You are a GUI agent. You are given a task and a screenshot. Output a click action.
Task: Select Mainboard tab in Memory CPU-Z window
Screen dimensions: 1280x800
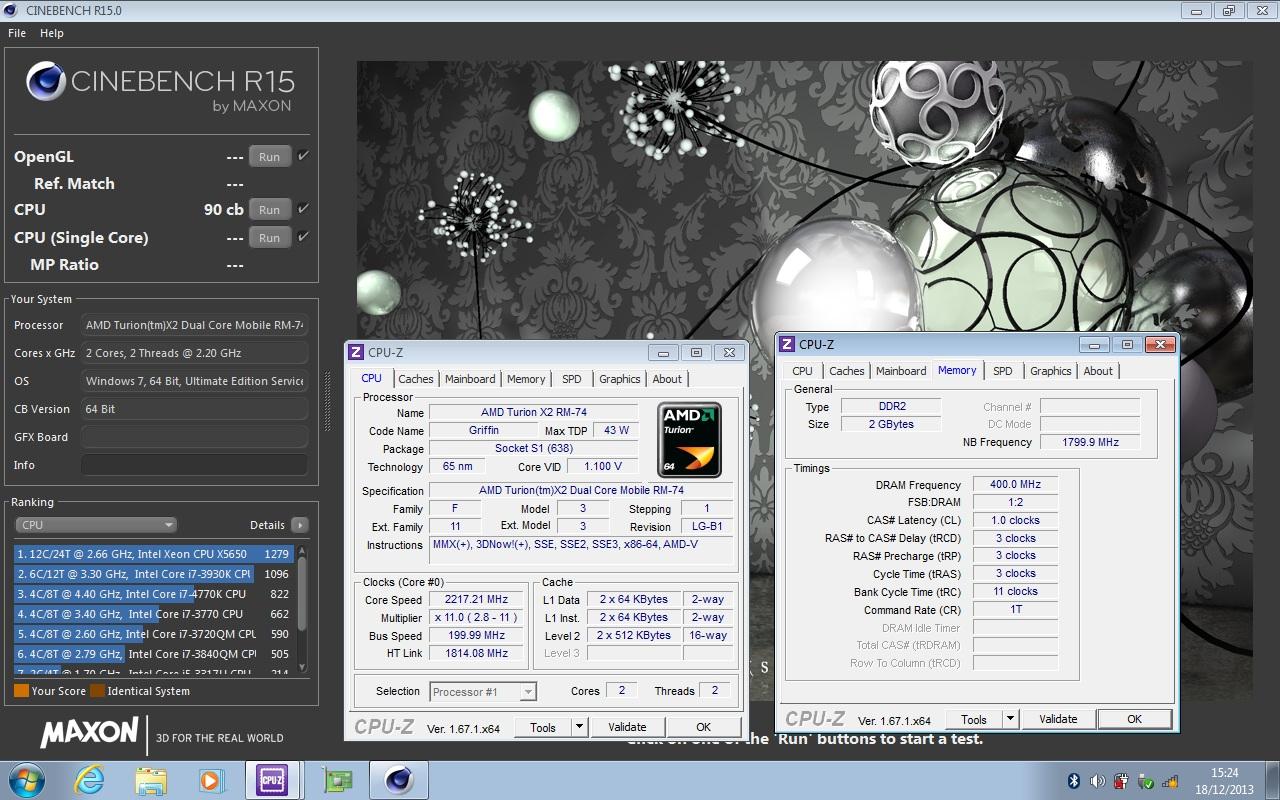coord(901,371)
